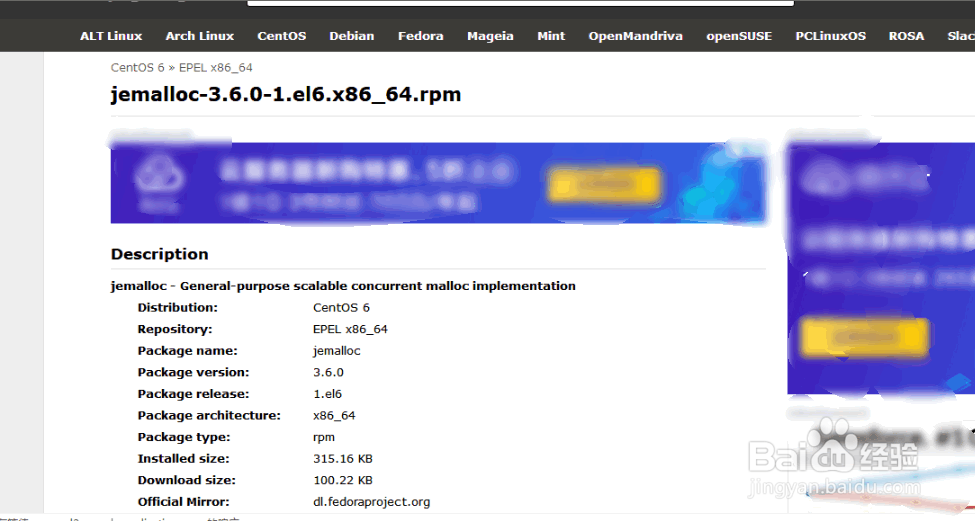Open the PCLinuxOS distribution page

[831, 36]
